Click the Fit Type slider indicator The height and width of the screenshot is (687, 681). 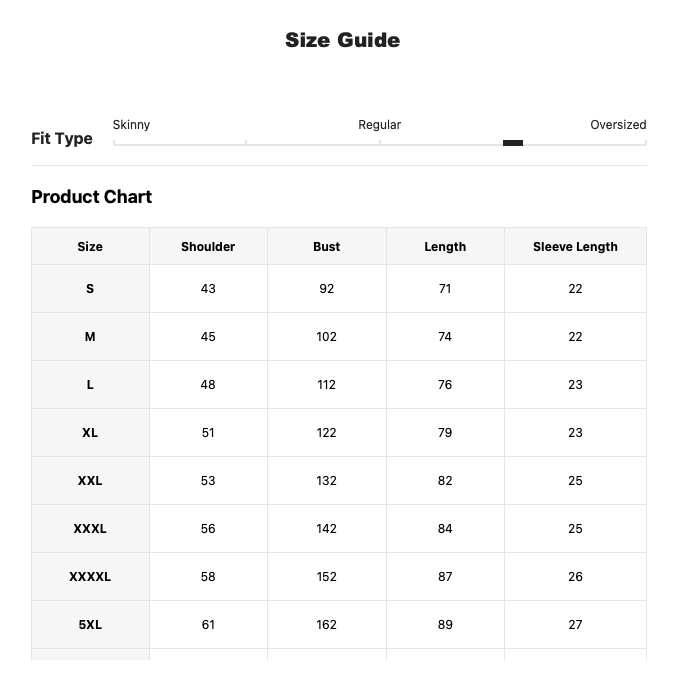coord(513,143)
